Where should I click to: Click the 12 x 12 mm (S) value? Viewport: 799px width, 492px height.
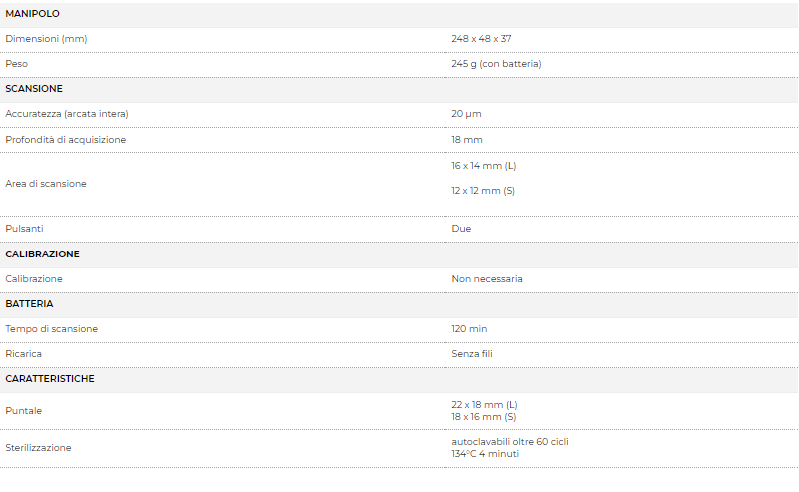(x=483, y=191)
